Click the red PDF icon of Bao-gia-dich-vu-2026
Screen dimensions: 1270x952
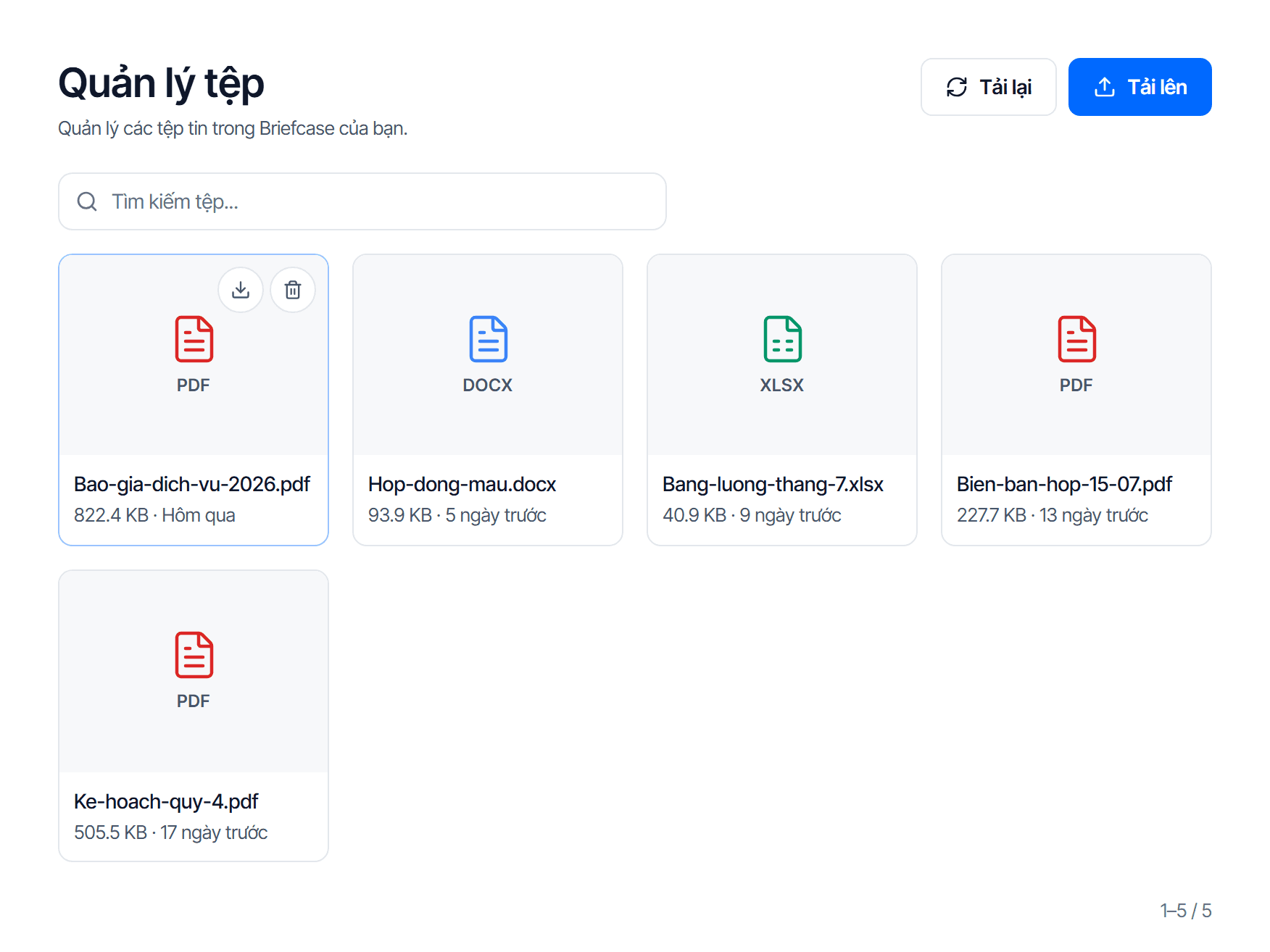pyautogui.click(x=194, y=338)
